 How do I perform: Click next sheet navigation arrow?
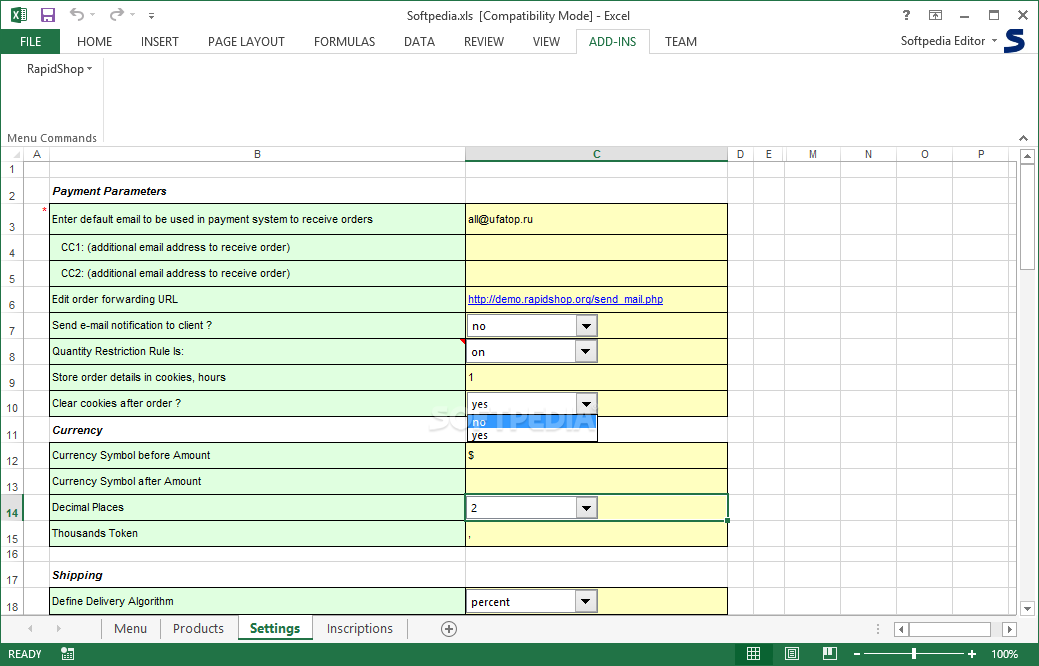(x=58, y=628)
